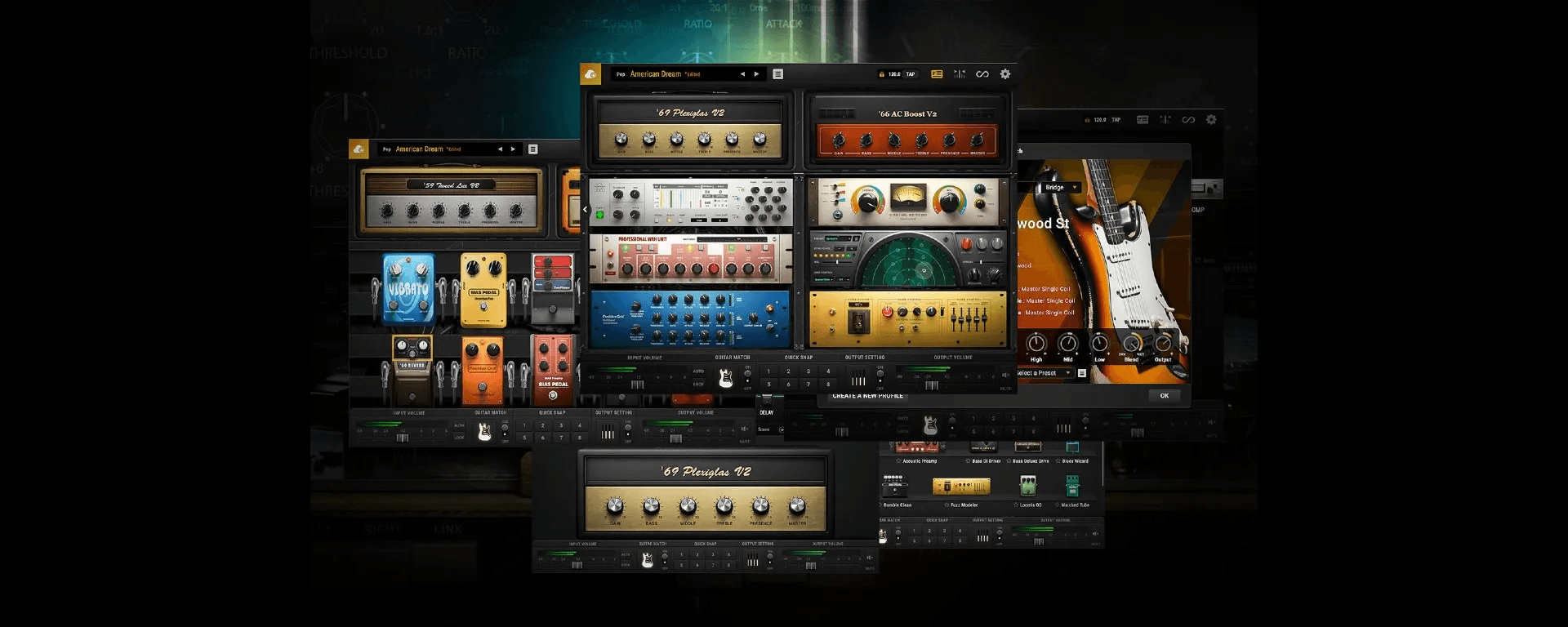
Task: Select the blue Vibrato pedal
Action: pos(408,288)
